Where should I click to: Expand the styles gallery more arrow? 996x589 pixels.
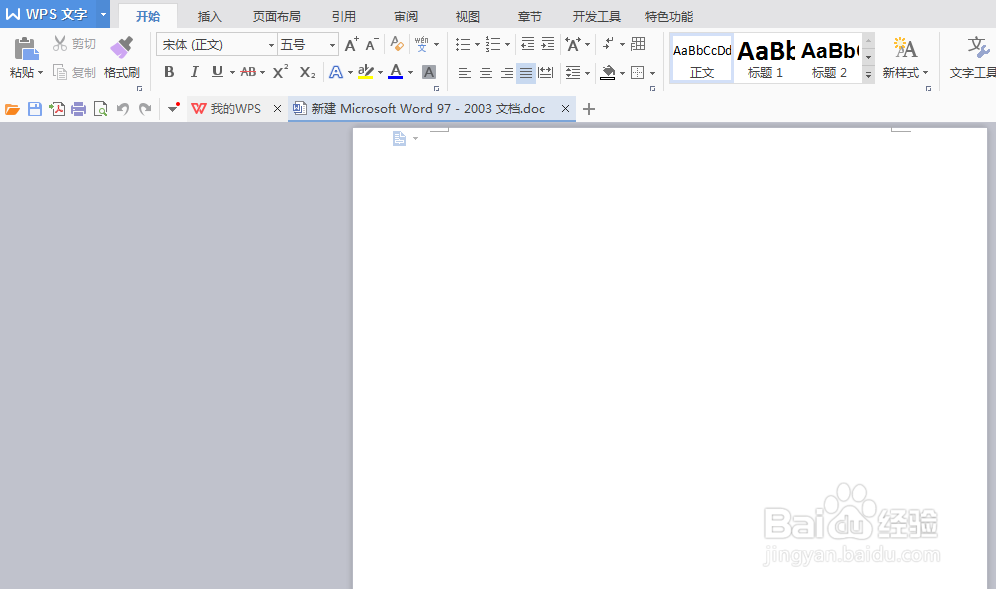pos(868,74)
